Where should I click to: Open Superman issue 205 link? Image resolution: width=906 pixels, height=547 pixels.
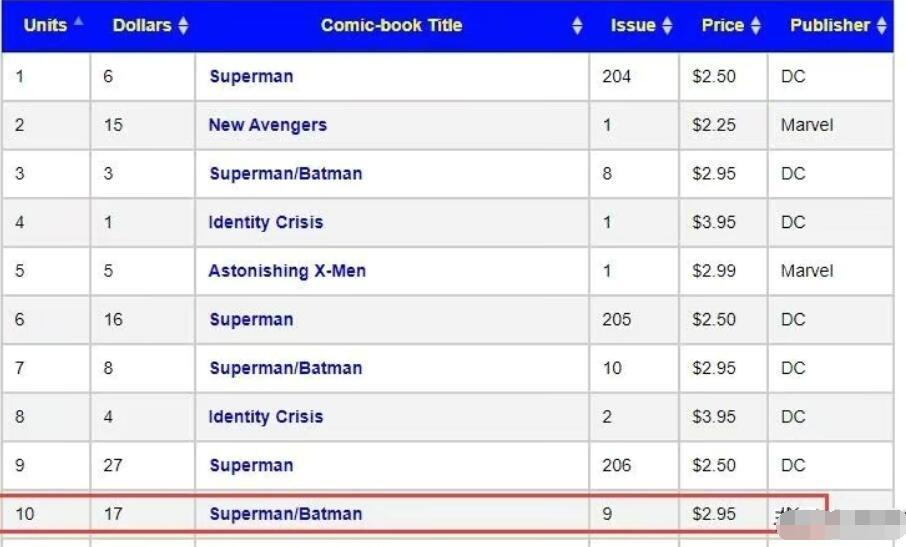[251, 319]
